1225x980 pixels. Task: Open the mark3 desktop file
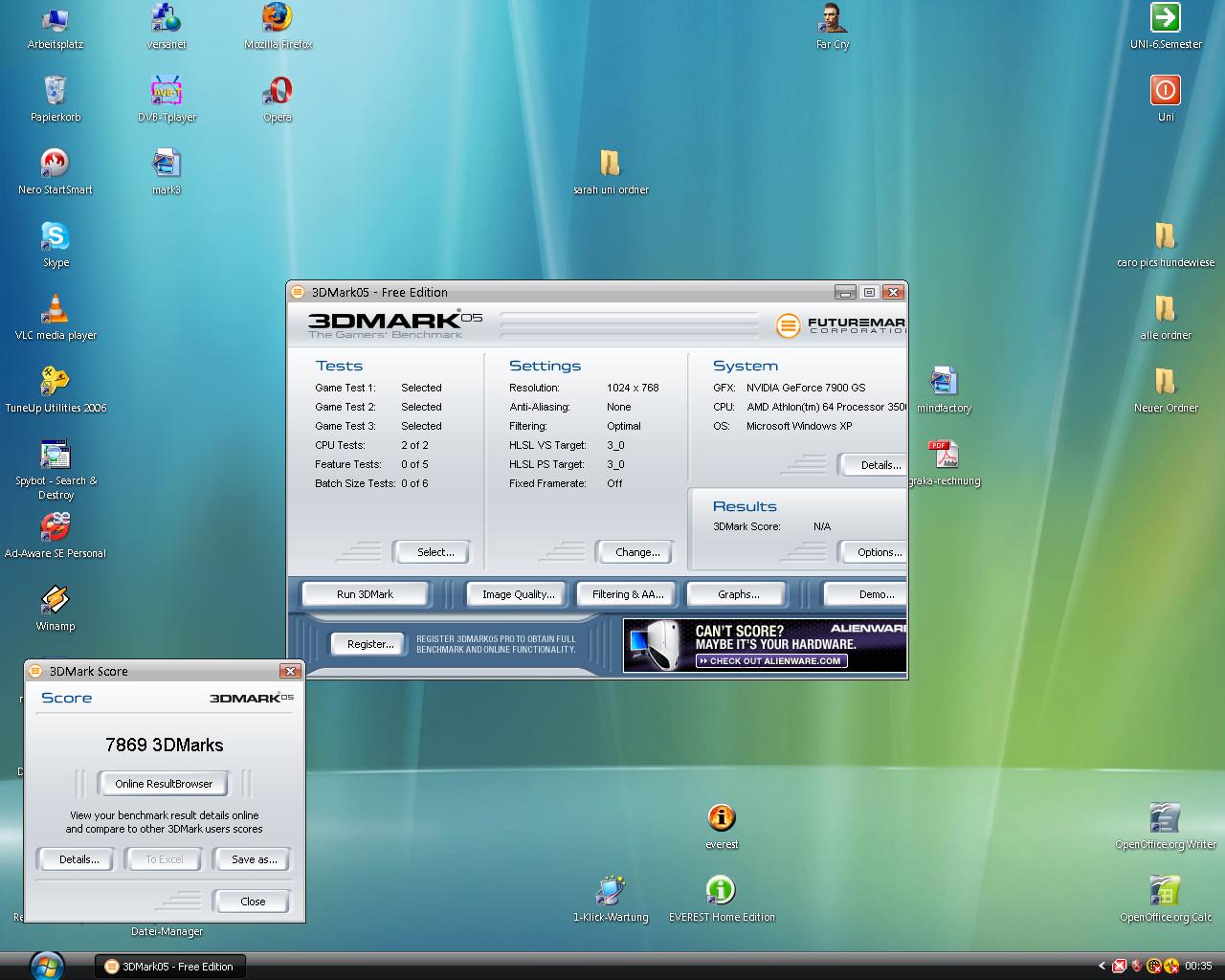pos(167,173)
